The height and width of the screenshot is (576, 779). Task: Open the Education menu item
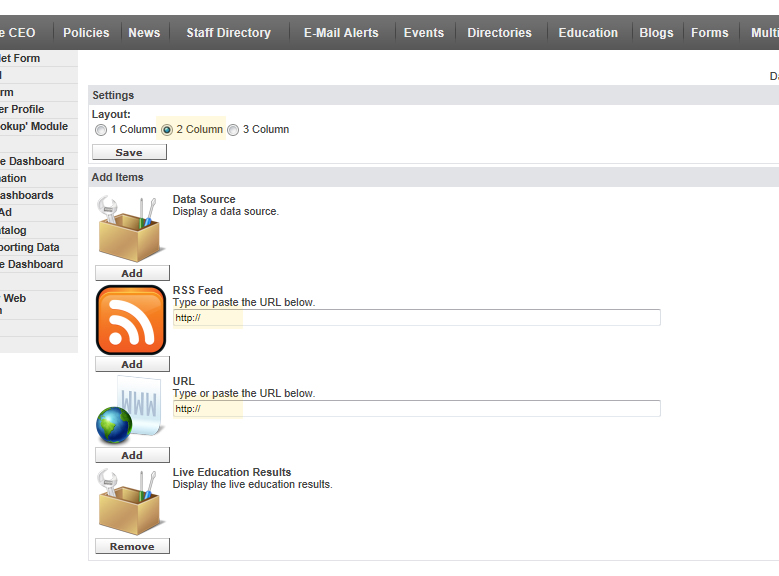[588, 33]
